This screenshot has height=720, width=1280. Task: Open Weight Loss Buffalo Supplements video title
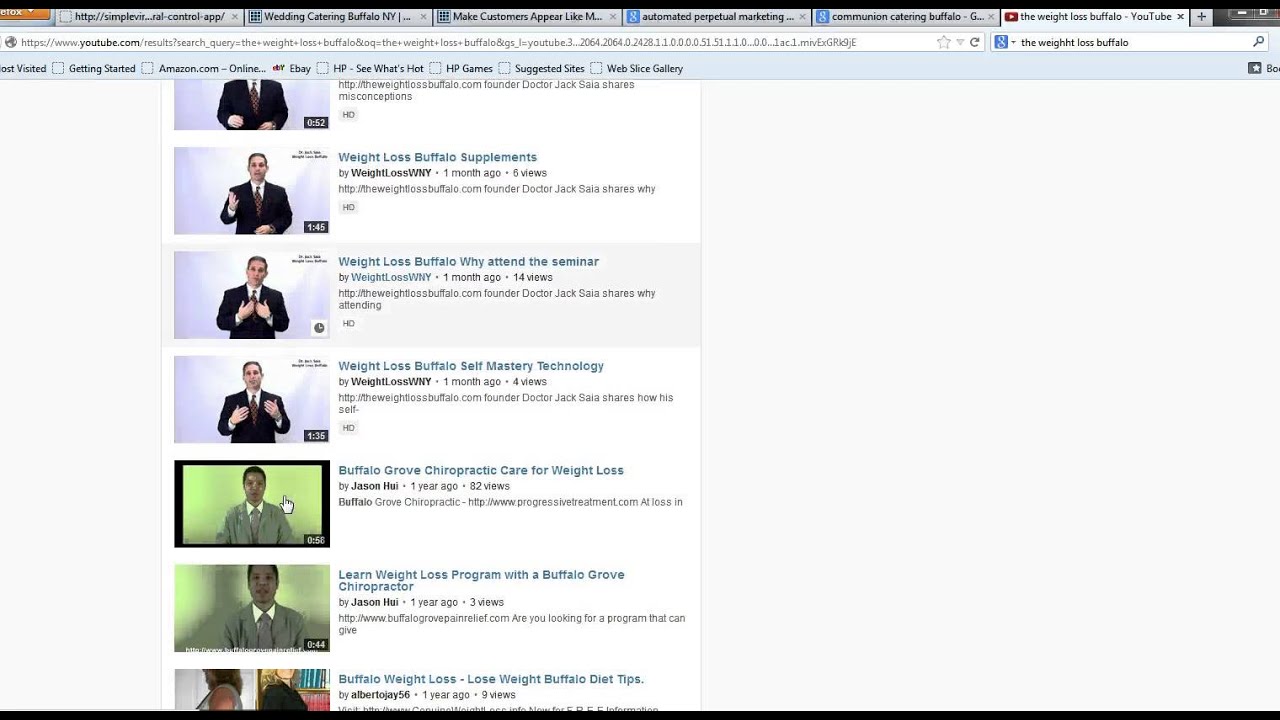pos(437,157)
